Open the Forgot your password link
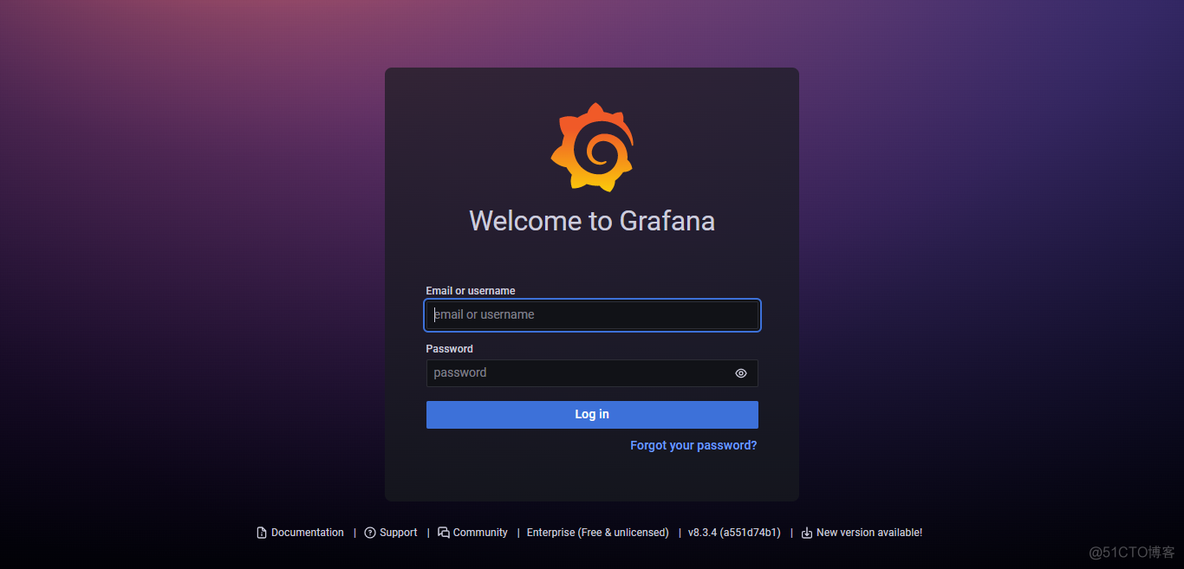The image size is (1184, 569). coord(693,445)
